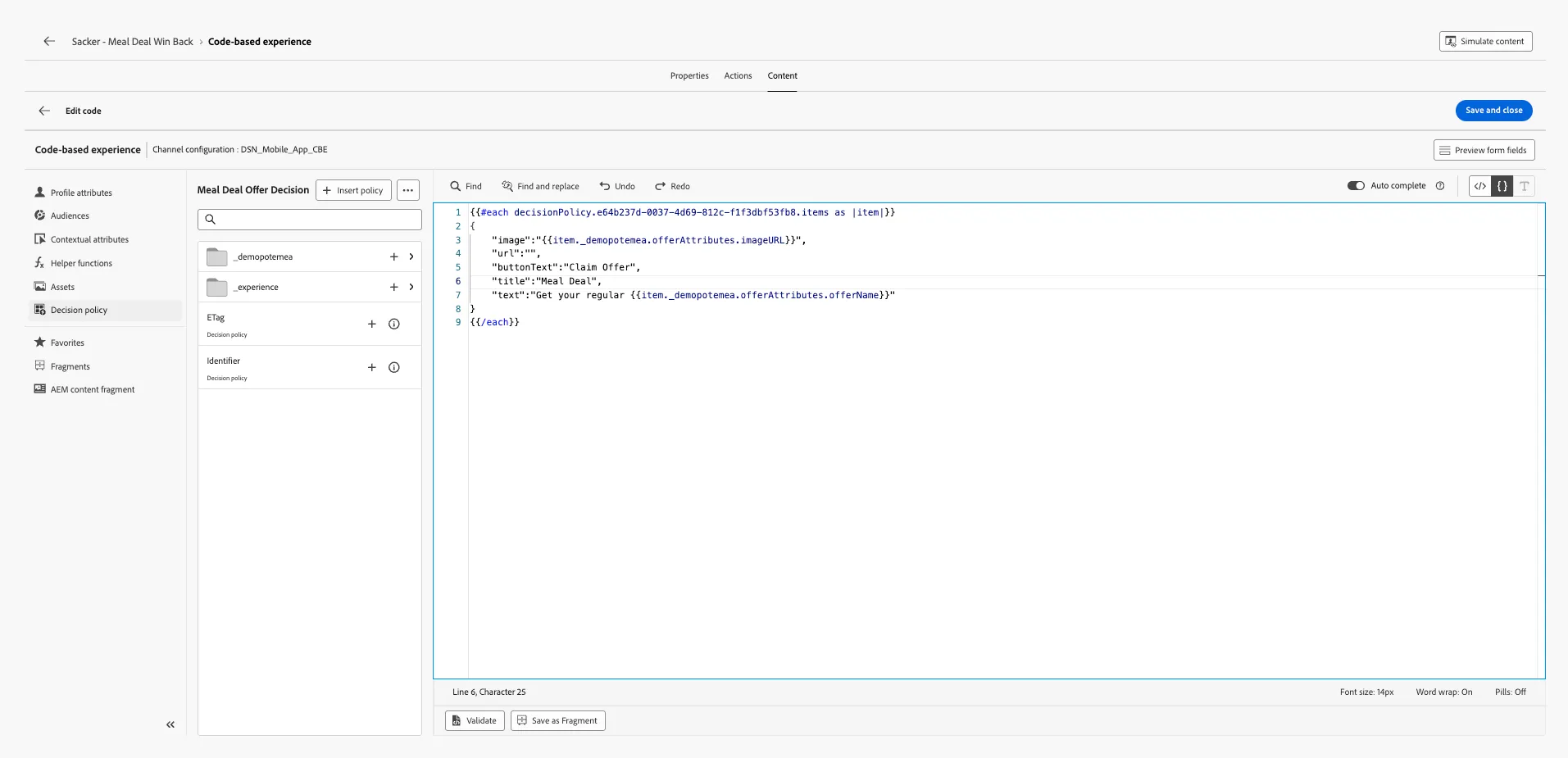The height and width of the screenshot is (758, 1568).
Task: Switch to HTML code mode
Action: coord(1480,186)
